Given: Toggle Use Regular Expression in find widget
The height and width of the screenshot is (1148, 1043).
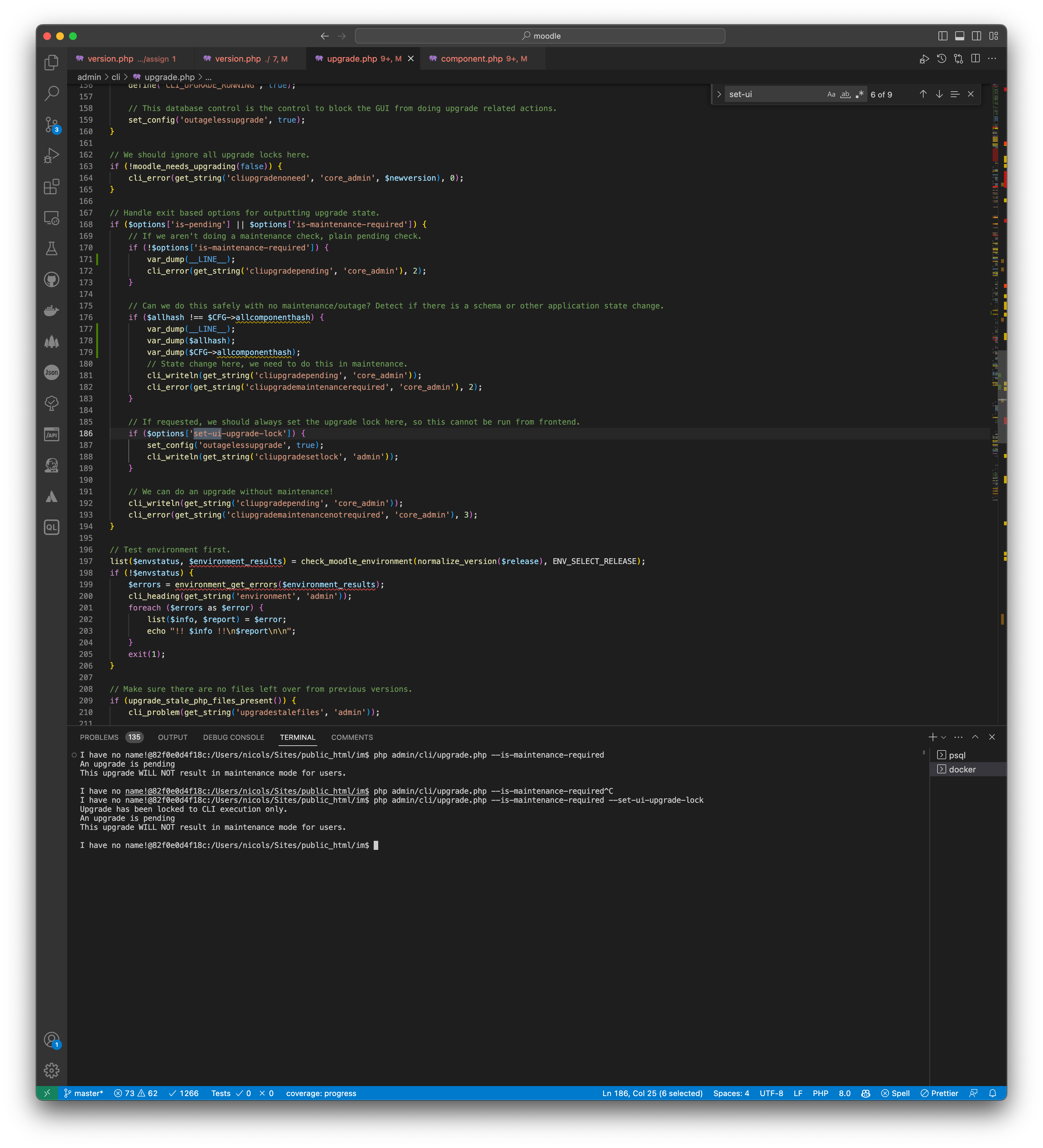Looking at the screenshot, I should (860, 95).
